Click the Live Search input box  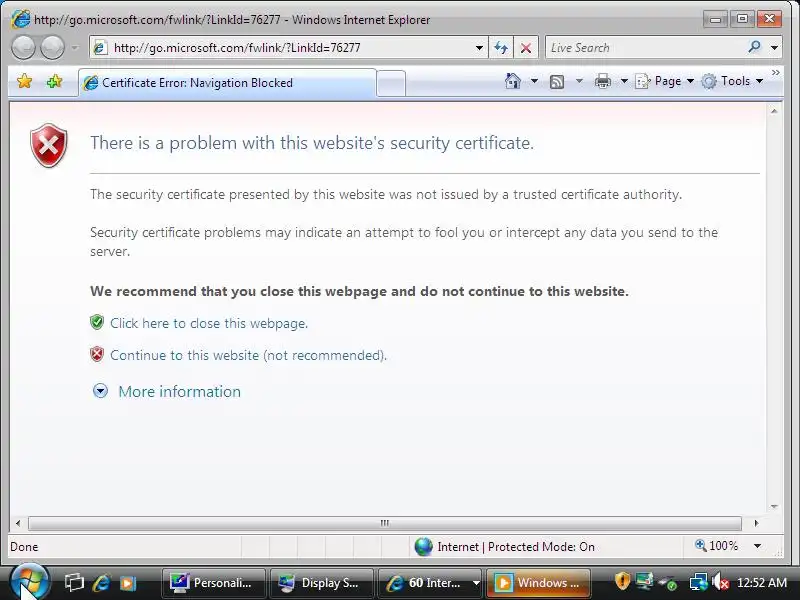tap(645, 48)
